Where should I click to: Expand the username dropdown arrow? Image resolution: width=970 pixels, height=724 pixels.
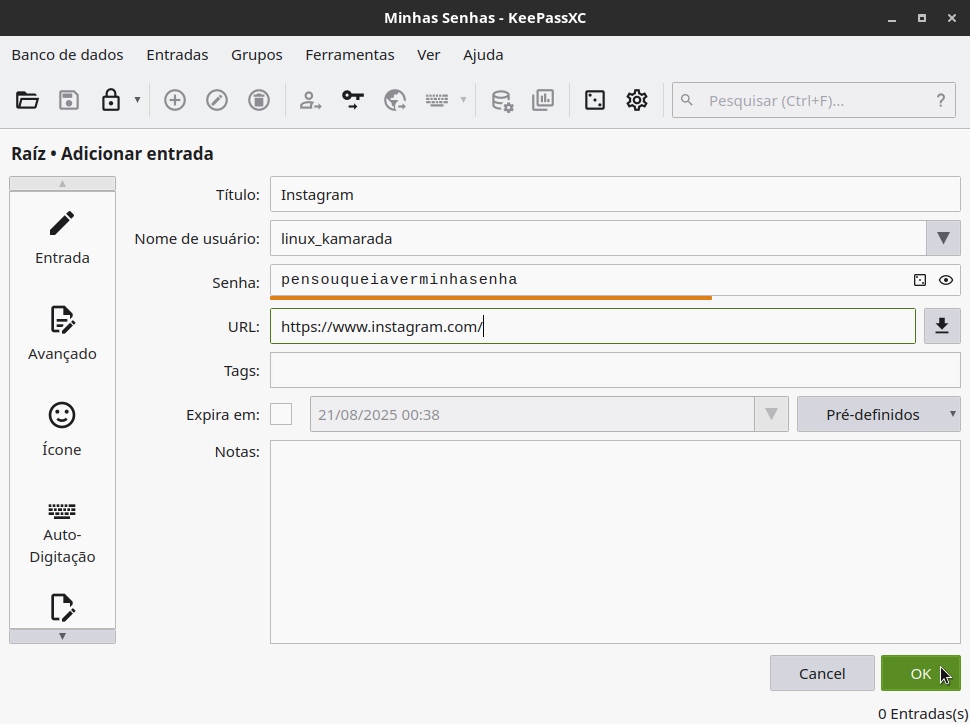coord(943,238)
